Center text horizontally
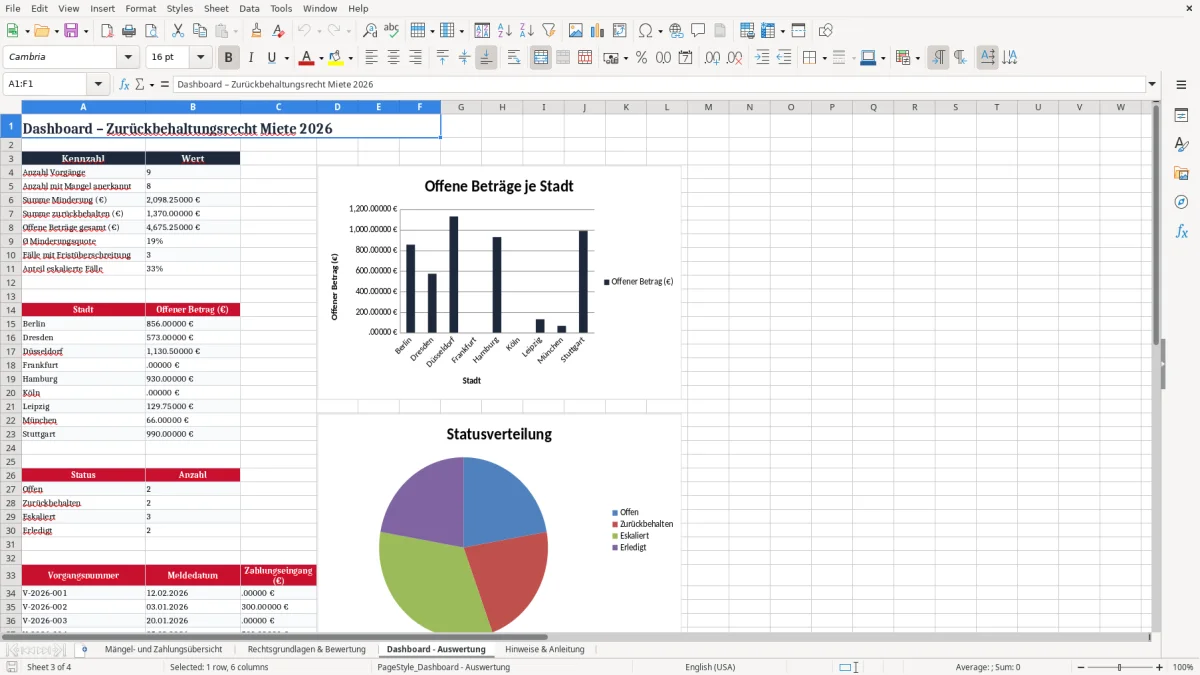The height and width of the screenshot is (675, 1200). 393,58
